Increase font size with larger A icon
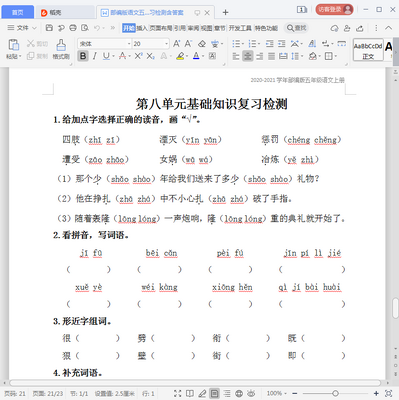Image resolution: width=399 pixels, height=400 pixels. [x=176, y=43]
